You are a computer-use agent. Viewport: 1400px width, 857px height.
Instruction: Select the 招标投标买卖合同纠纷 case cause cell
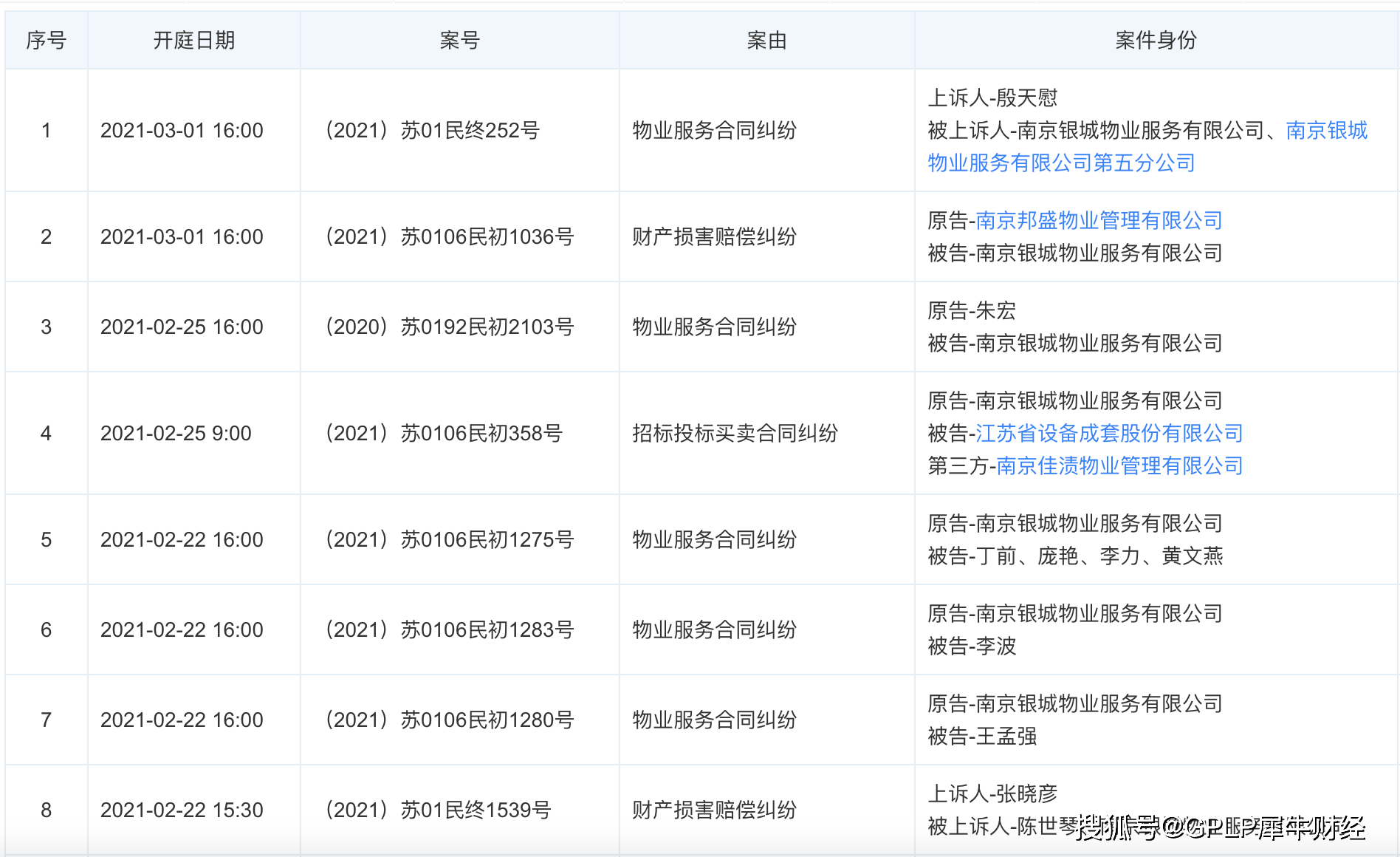pyautogui.click(x=735, y=433)
